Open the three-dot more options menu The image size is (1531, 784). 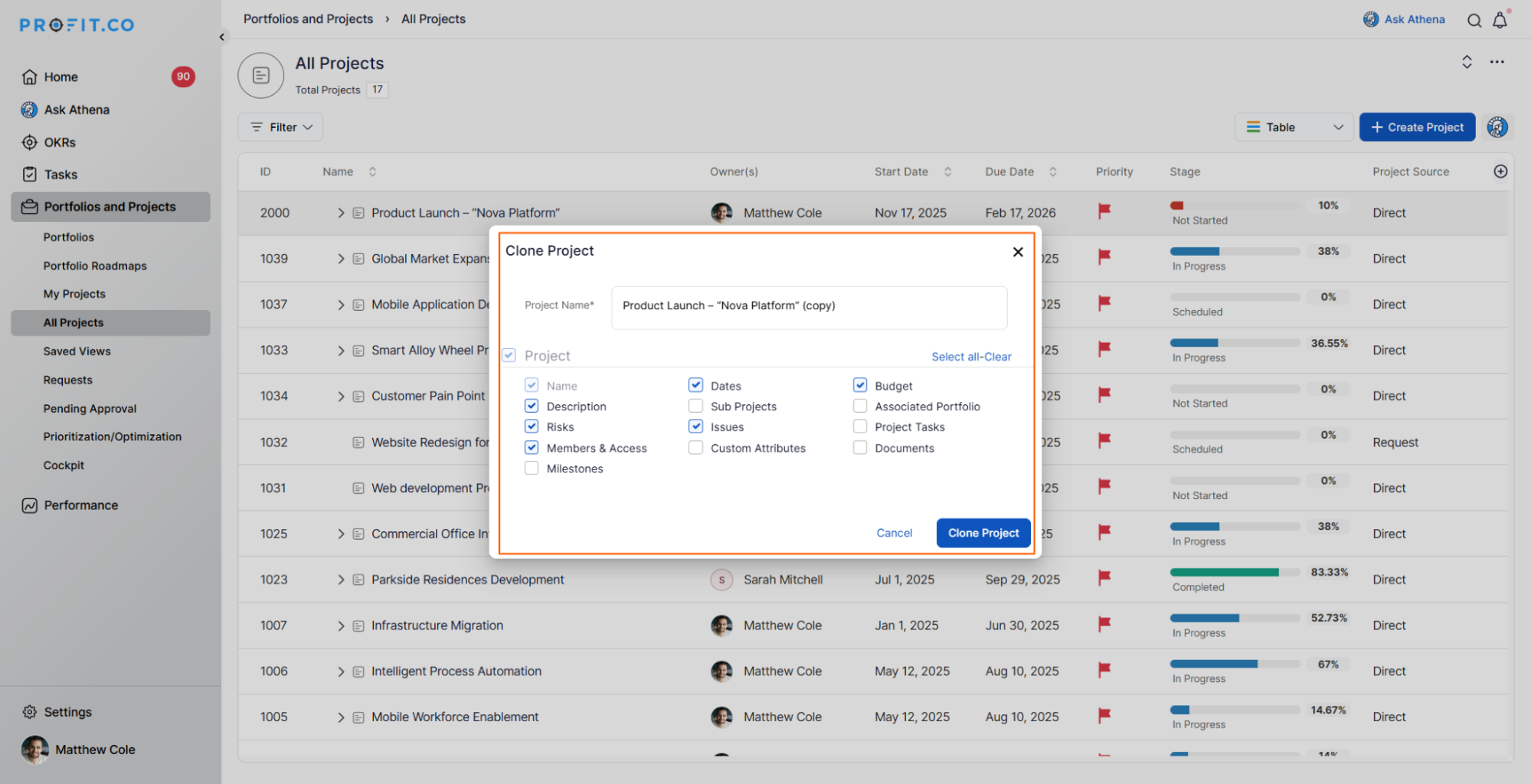(1497, 62)
